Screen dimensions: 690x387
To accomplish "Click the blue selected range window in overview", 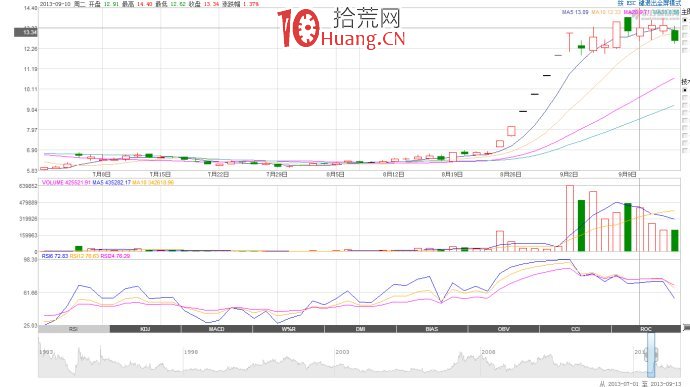I will click(x=651, y=355).
